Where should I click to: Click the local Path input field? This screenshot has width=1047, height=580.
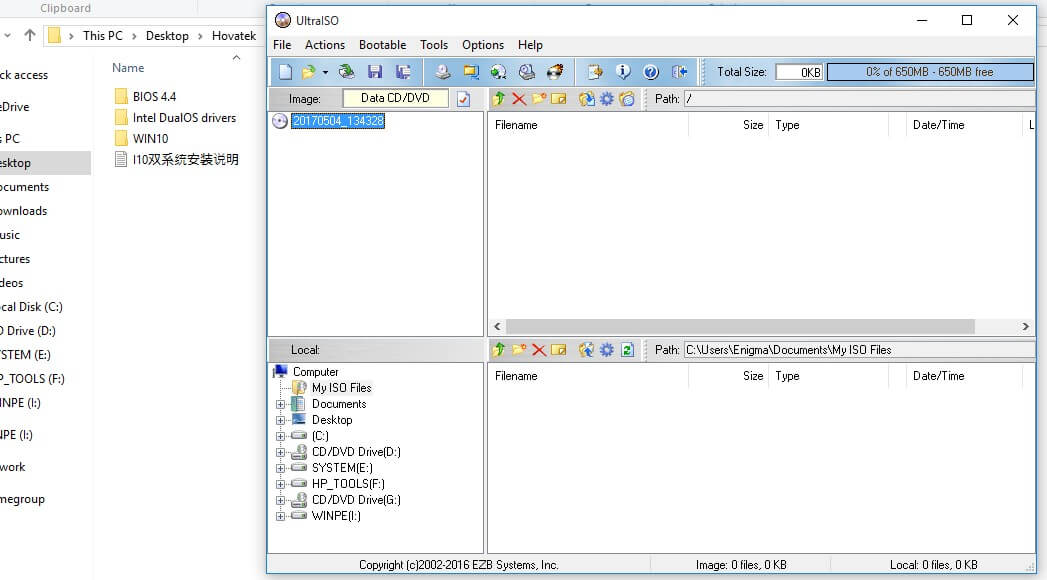[858, 350]
